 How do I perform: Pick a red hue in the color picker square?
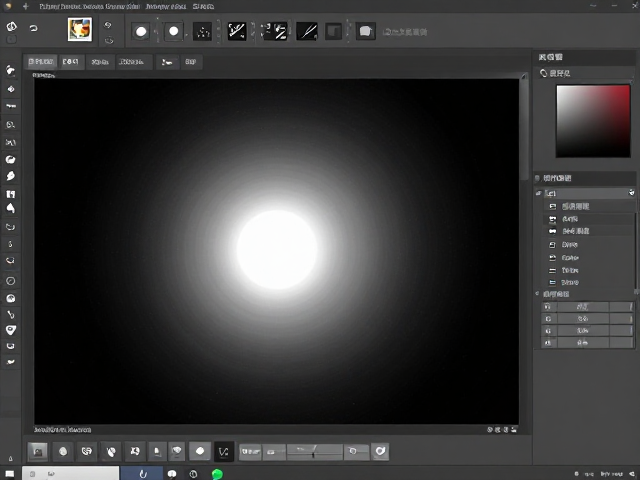622,93
